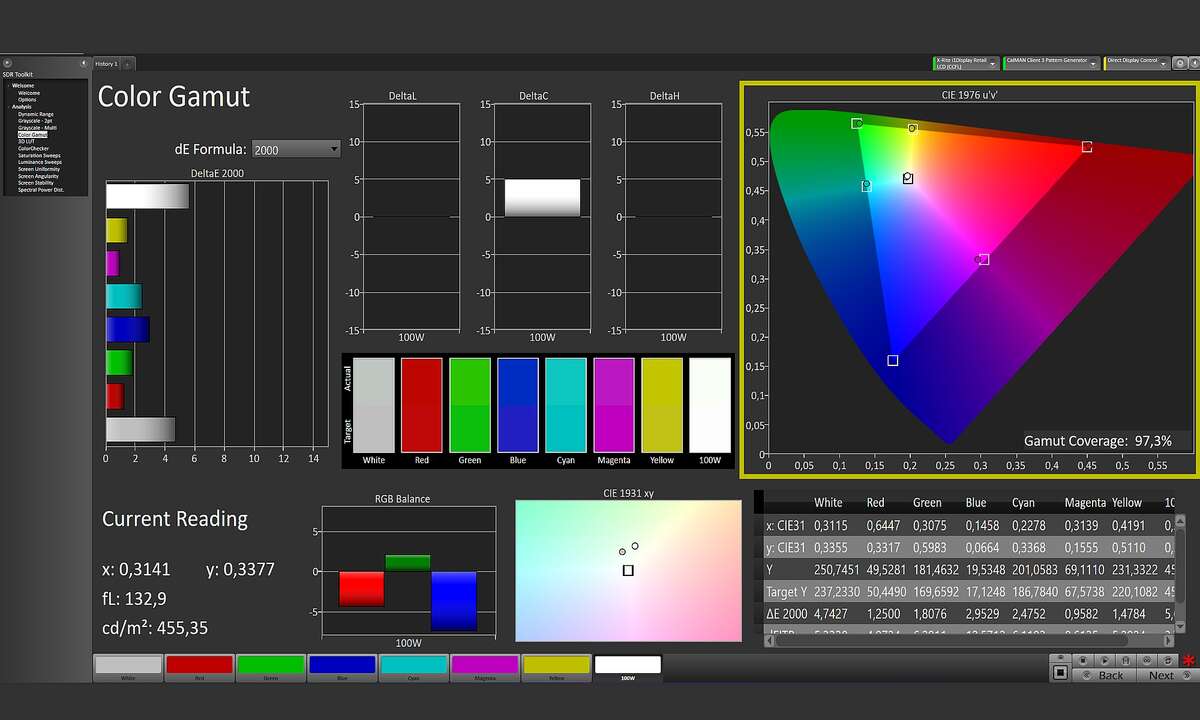The image size is (1200, 720).
Task: Open Luminance Sweeps in the workflow tree
Action: [x=40, y=162]
